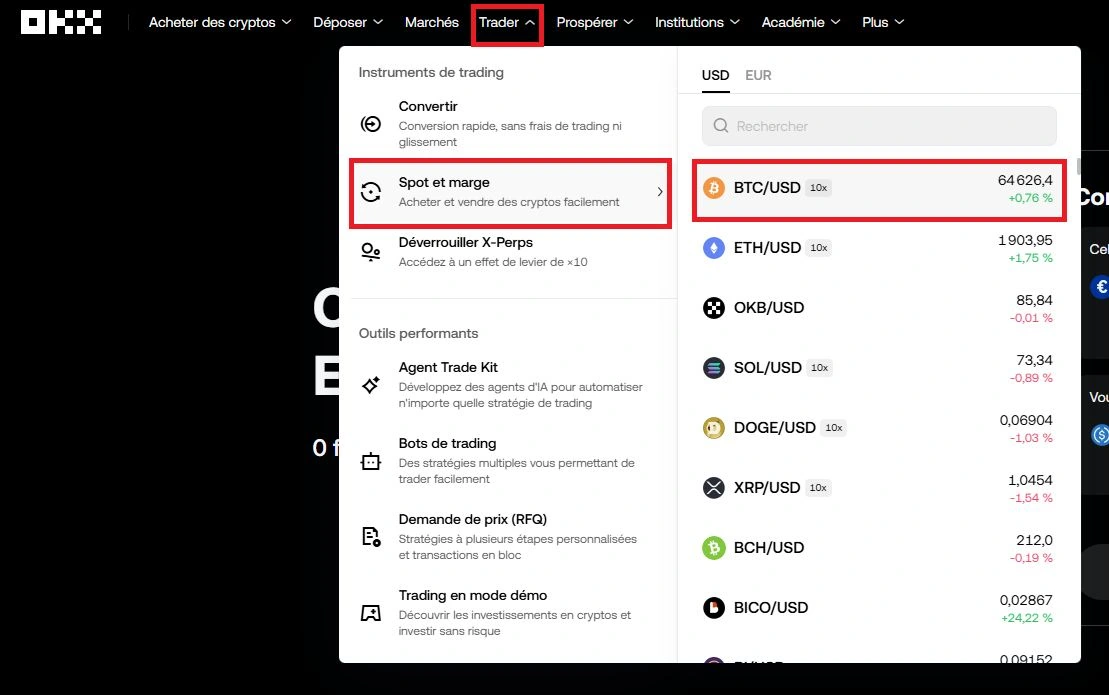Screen dimensions: 1109x695
Task: Click the OKX logo
Action: pyautogui.click(x=61, y=22)
